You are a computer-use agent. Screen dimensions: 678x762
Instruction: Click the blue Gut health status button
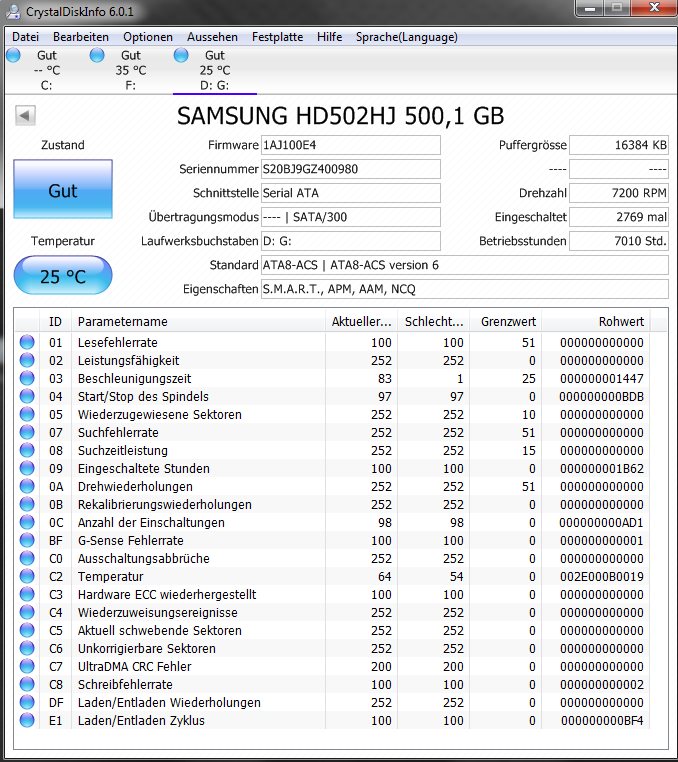point(63,189)
